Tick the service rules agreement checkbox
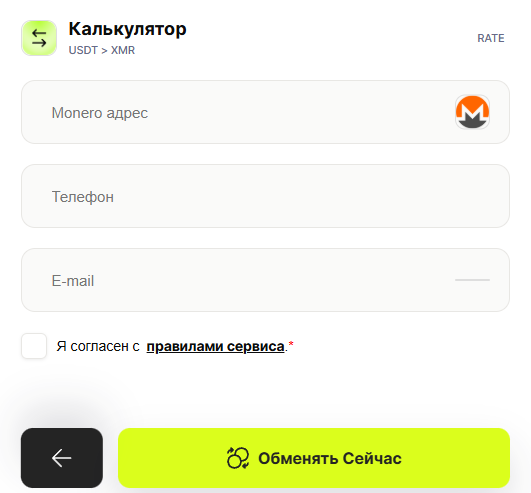This screenshot has width=531, height=493. [34, 346]
